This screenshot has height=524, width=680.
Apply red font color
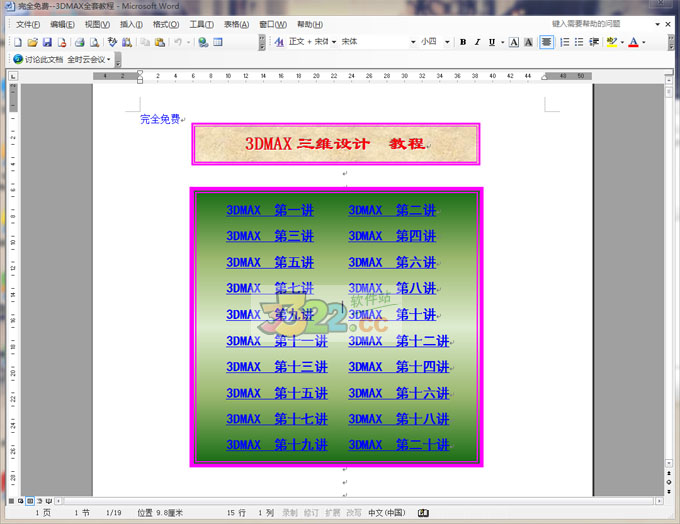pyautogui.click(x=633, y=42)
